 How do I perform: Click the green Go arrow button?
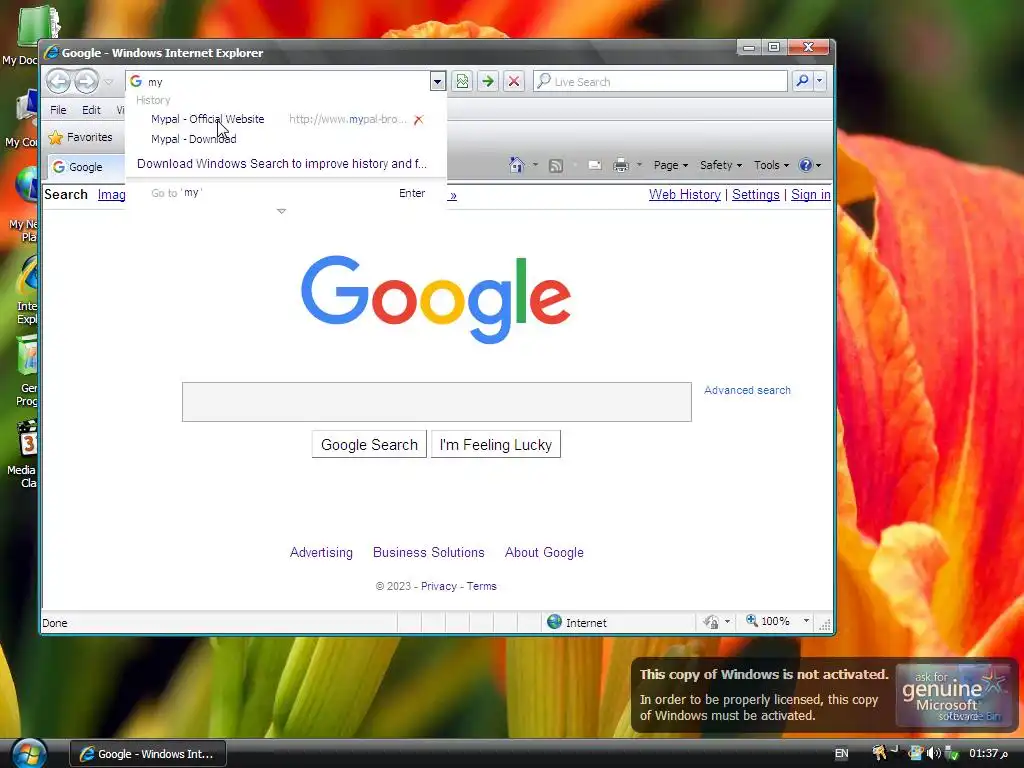488,82
